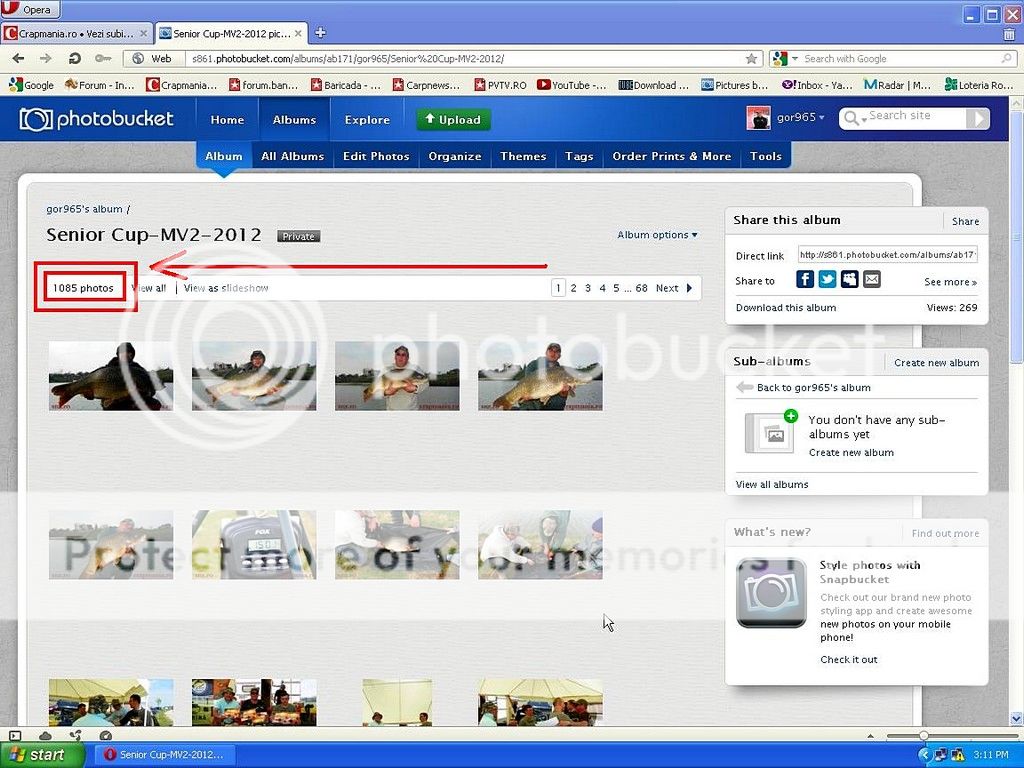Screen dimensions: 1024x768
Task: Close the Senior Cup-MV2-2012 tab
Action: 298,33
